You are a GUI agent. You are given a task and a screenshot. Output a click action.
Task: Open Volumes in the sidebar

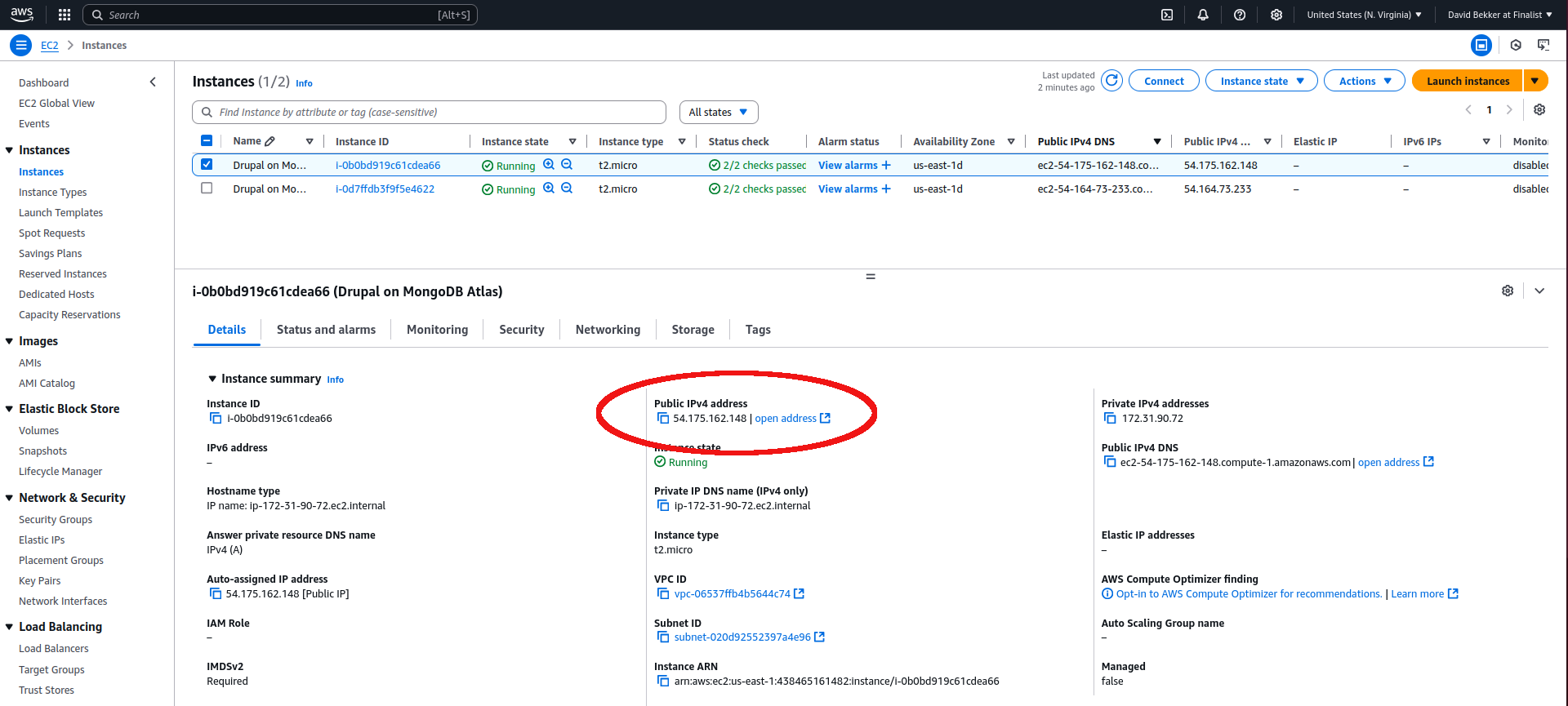[x=39, y=430]
